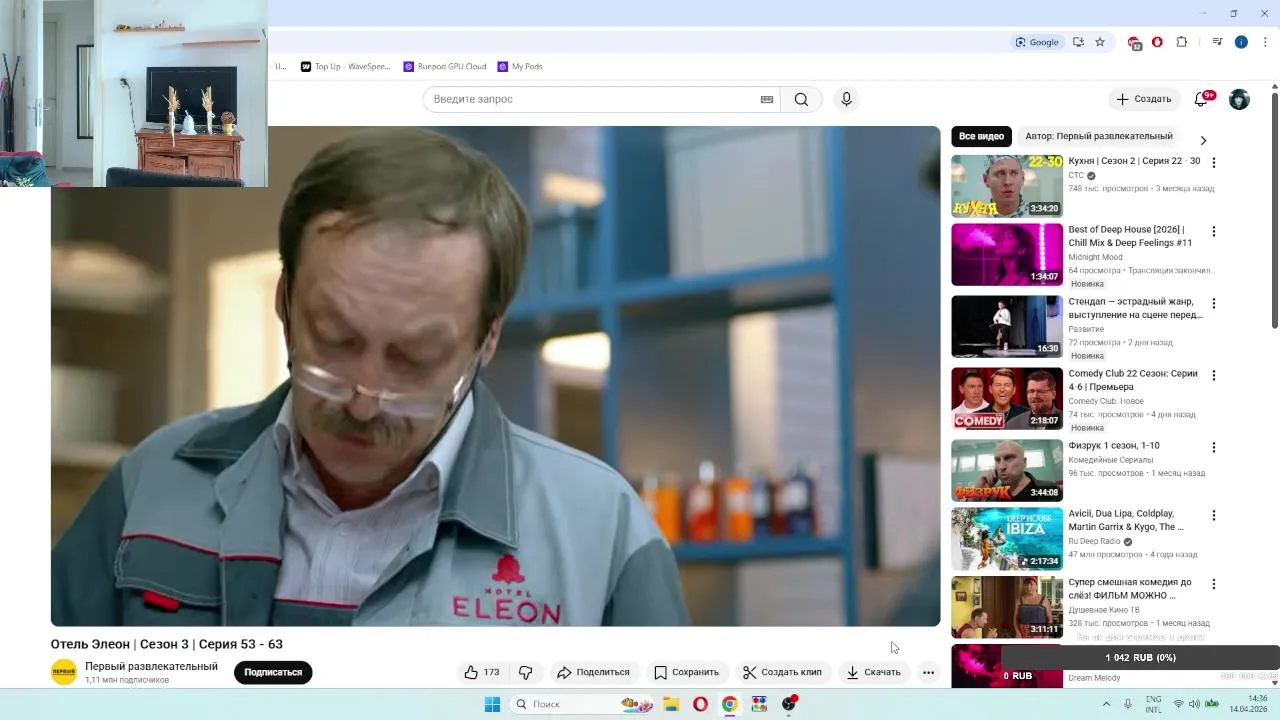Open File Explorer from the taskbar
This screenshot has width=1280, height=720.
671,704
